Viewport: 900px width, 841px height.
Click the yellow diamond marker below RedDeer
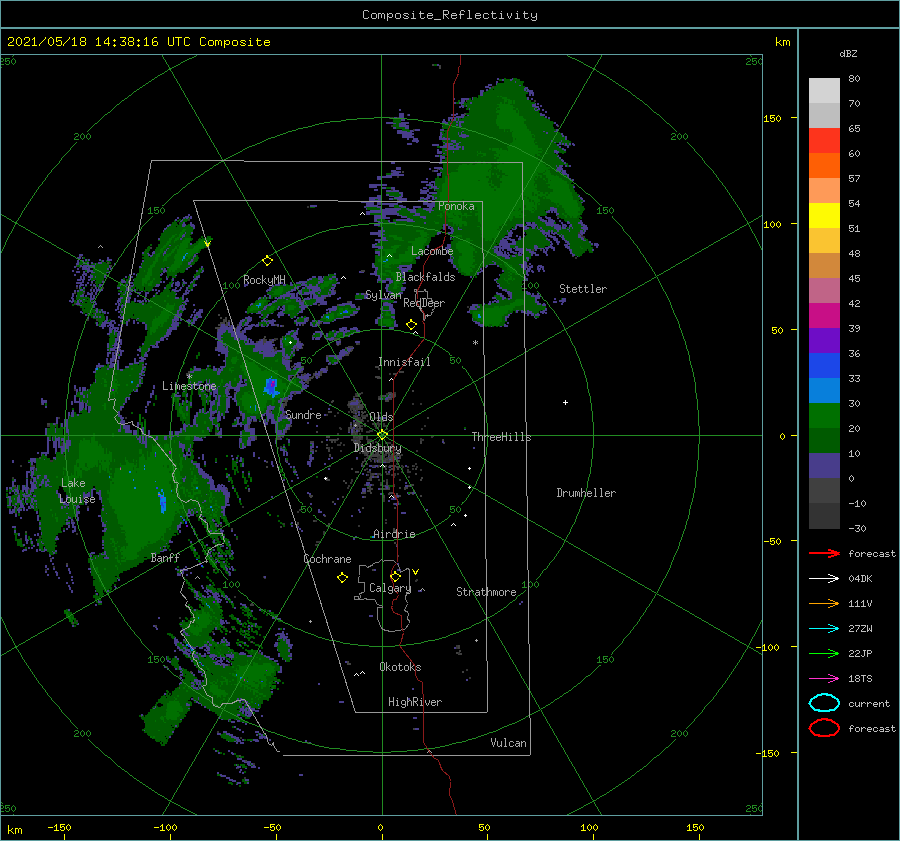click(x=411, y=325)
